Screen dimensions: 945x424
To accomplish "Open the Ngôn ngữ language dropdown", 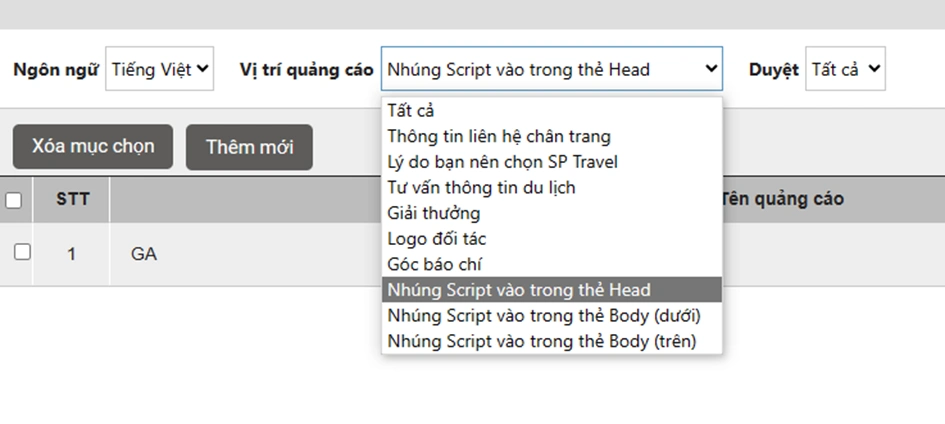I will pyautogui.click(x=159, y=69).
